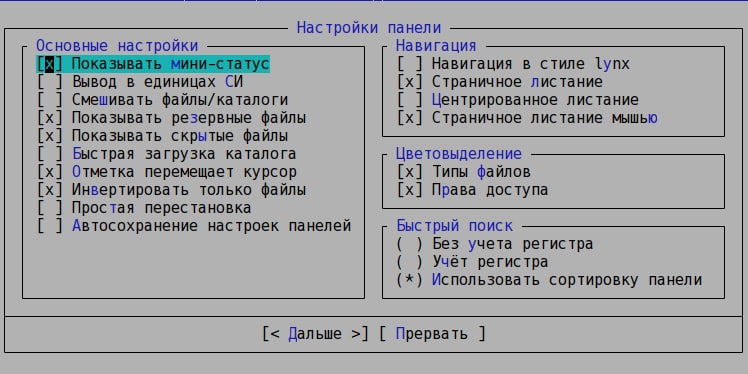The image size is (748, 374).
Task: Disable Показывать резервные файлы
Action: 171,118
